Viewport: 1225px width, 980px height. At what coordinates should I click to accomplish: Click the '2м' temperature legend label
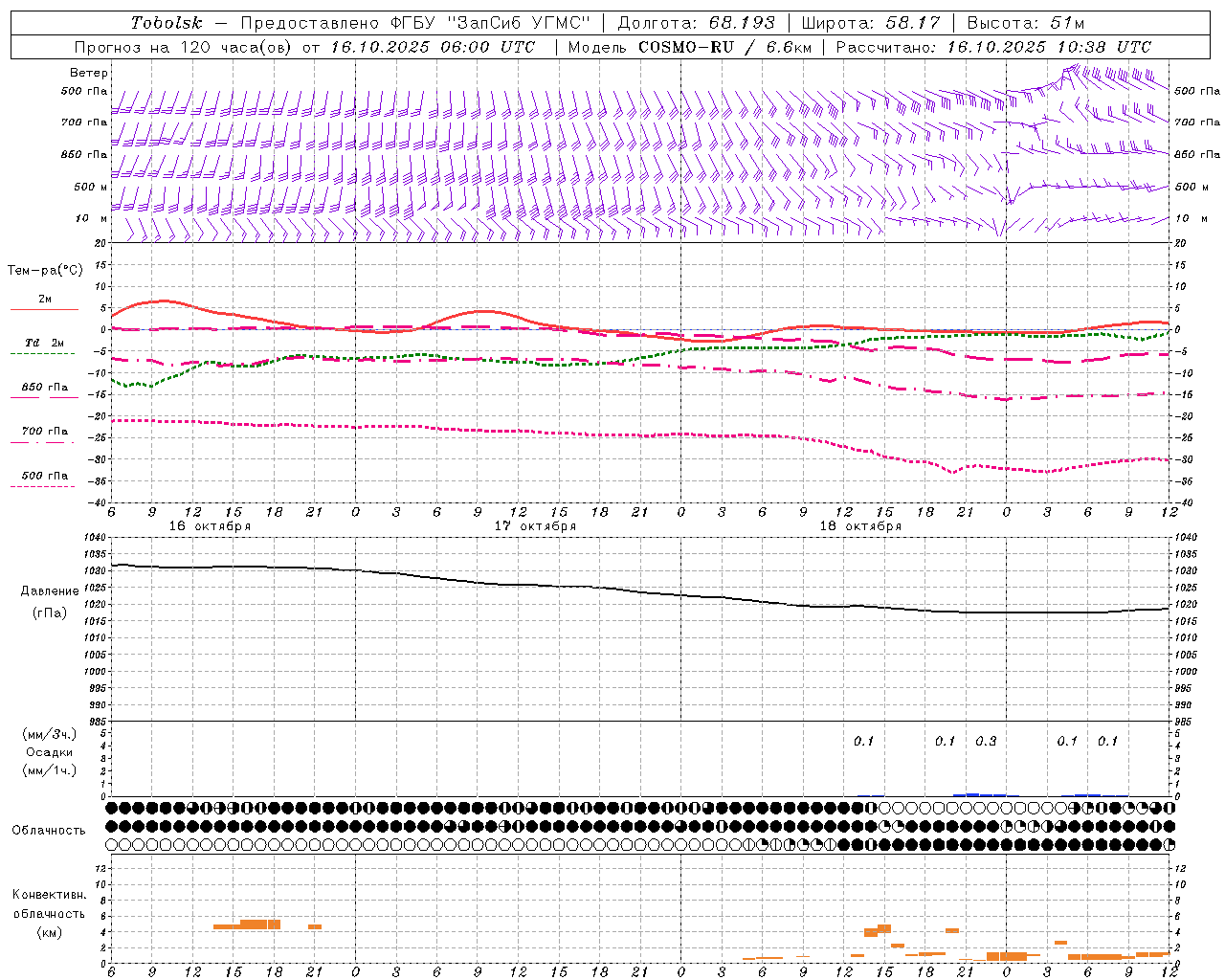45,300
